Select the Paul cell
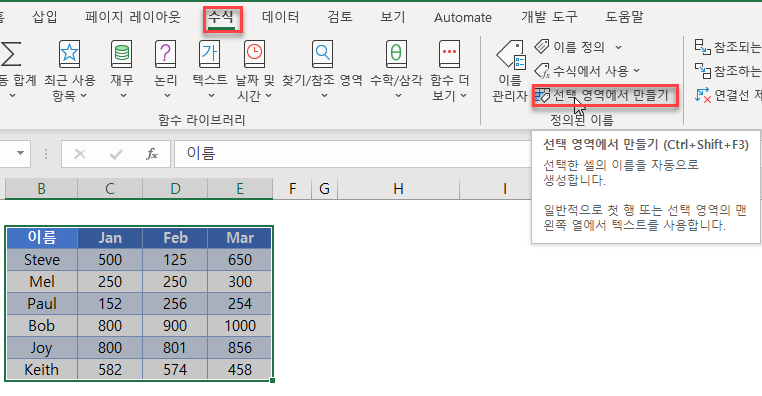The height and width of the screenshot is (396, 762). (42, 304)
